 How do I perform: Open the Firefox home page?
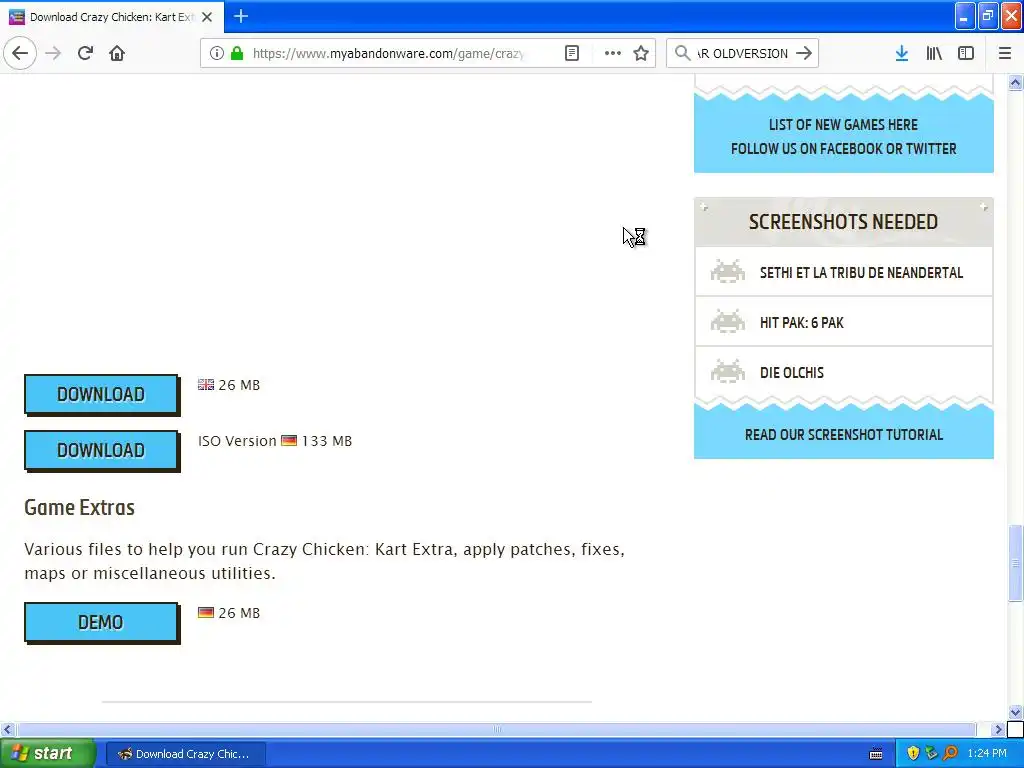(x=117, y=53)
